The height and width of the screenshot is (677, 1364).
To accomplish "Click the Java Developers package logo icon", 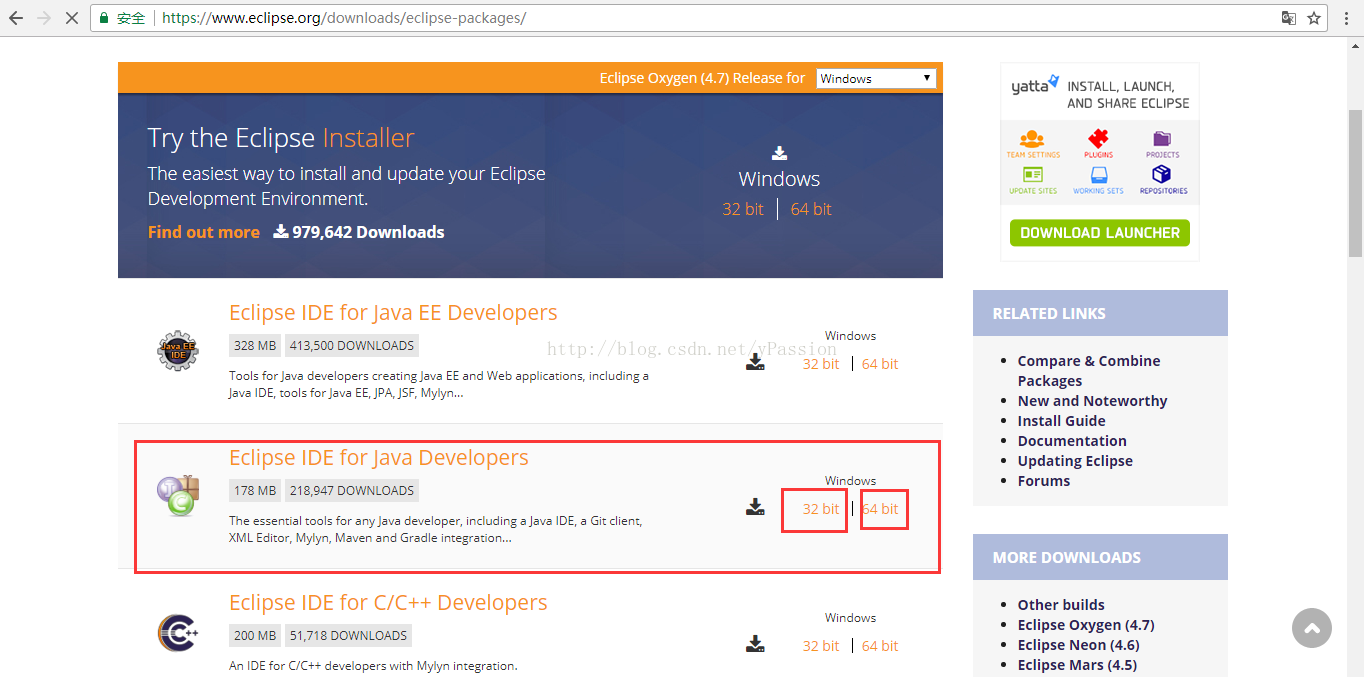I will 178,496.
